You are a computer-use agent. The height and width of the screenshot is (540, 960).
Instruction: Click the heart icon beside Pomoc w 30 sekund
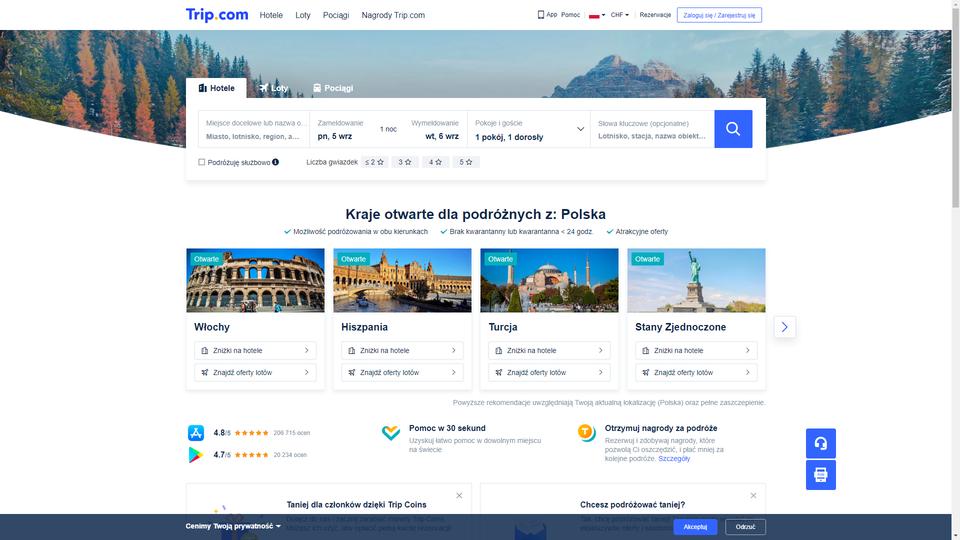(x=391, y=433)
